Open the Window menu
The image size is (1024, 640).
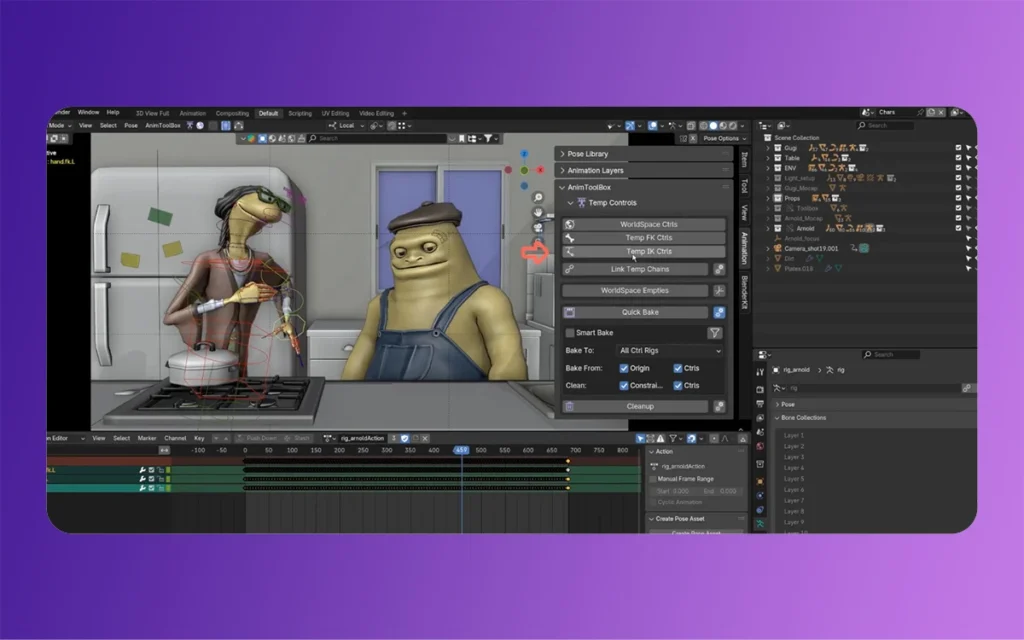tap(88, 112)
